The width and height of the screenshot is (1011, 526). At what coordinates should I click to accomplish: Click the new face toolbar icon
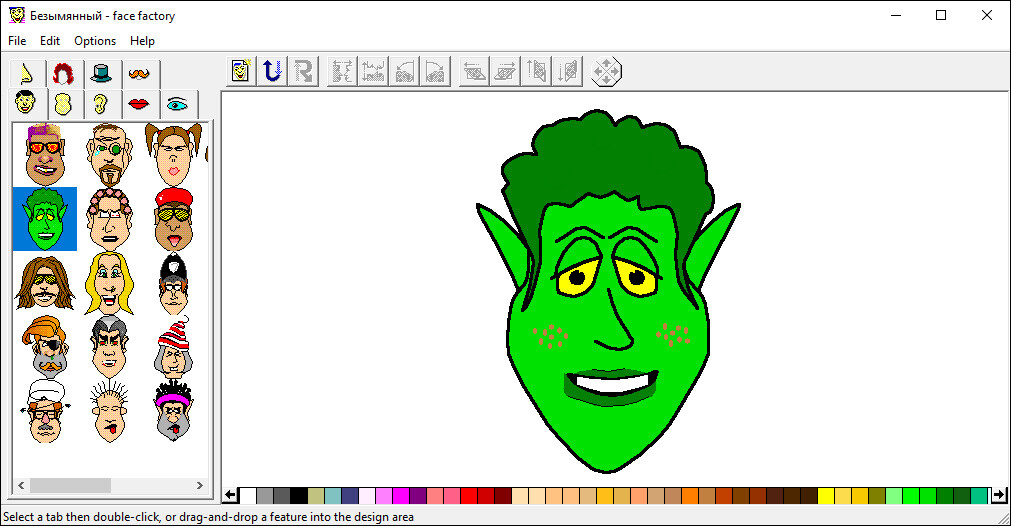coord(240,71)
